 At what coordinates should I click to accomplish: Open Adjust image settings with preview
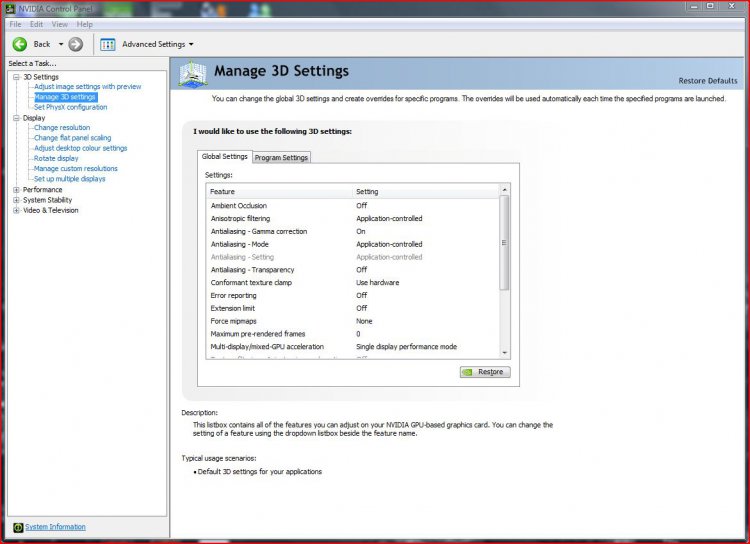(x=88, y=87)
